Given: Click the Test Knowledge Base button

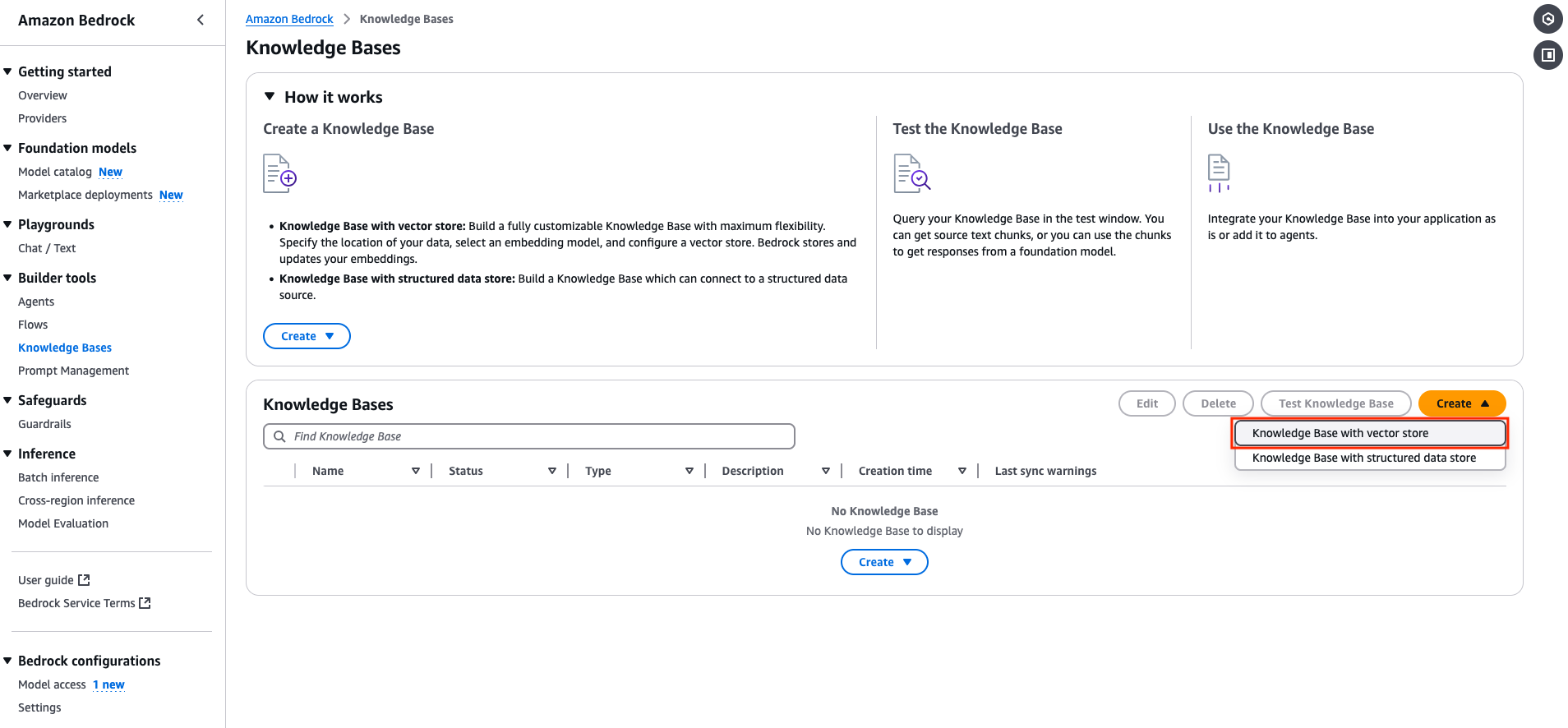Looking at the screenshot, I should tap(1336, 403).
